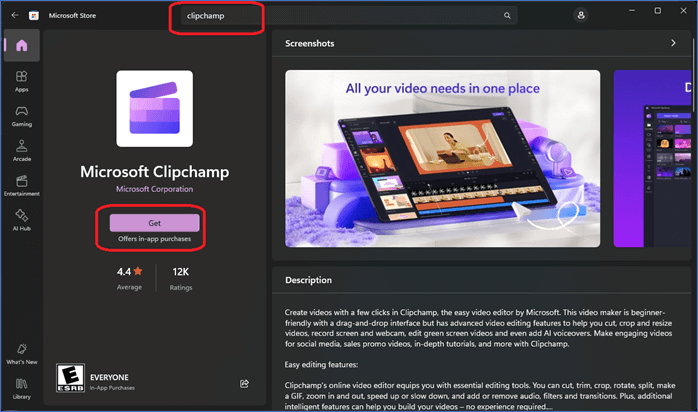Click the 'In-App Purchases' label

coord(112,388)
